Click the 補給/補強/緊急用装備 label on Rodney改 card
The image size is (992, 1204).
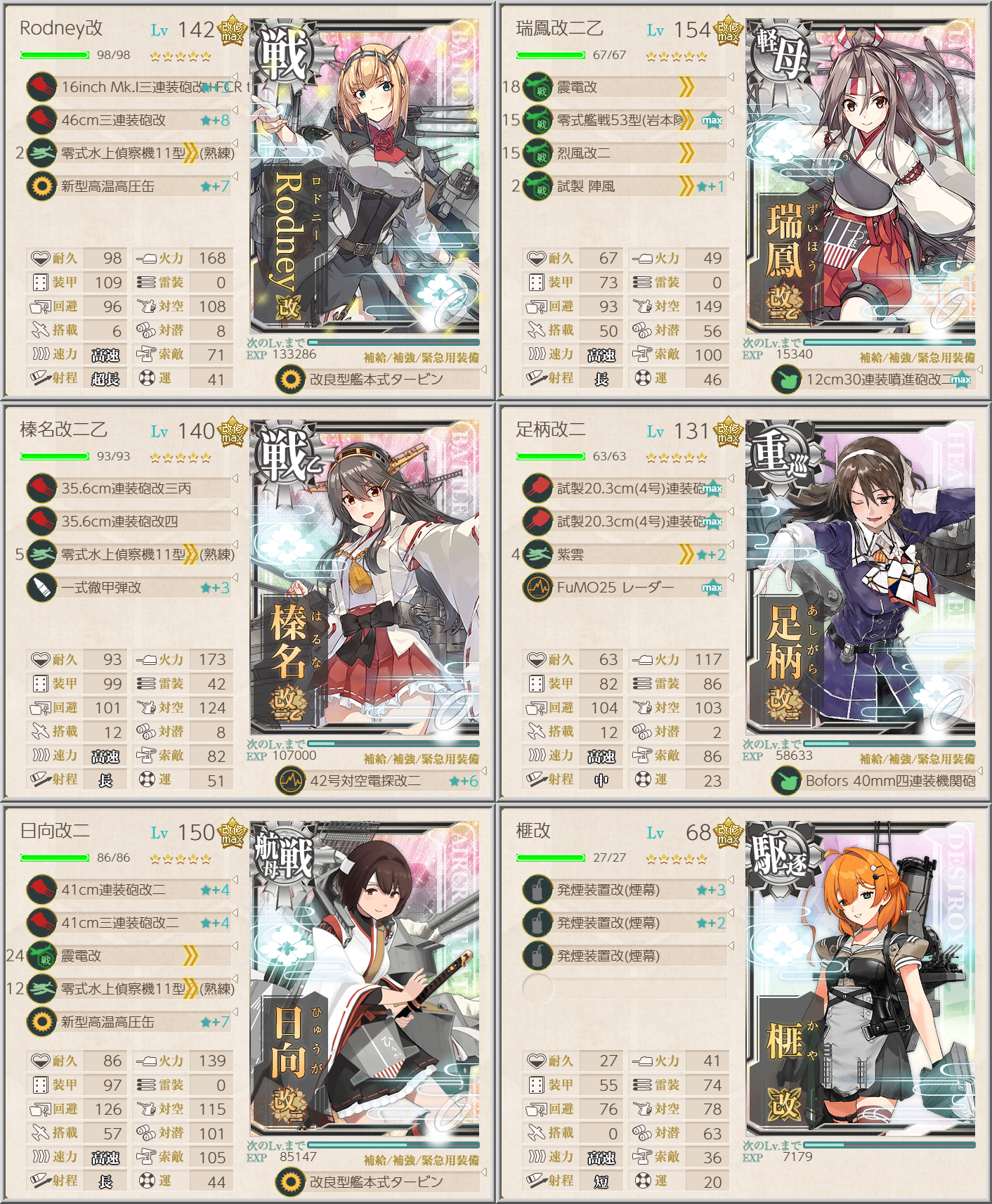[422, 358]
